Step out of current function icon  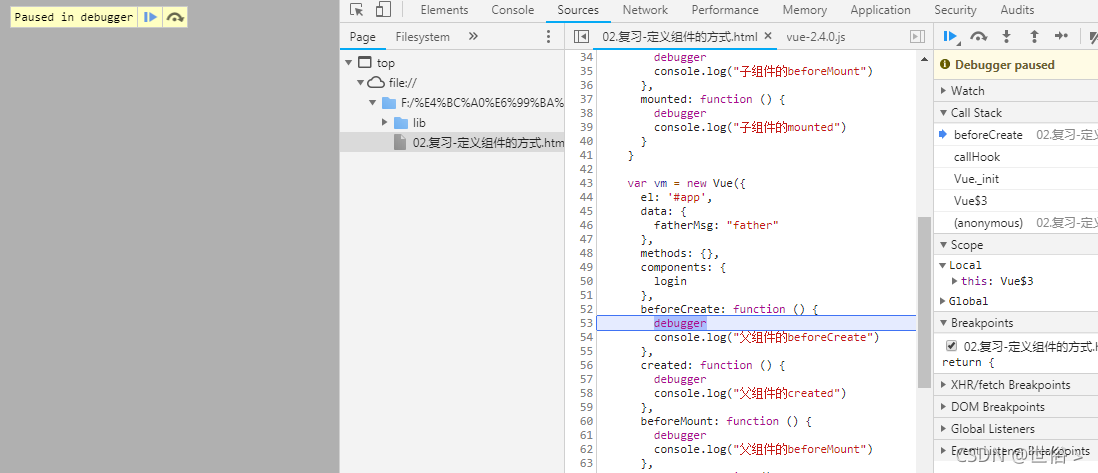[1034, 36]
